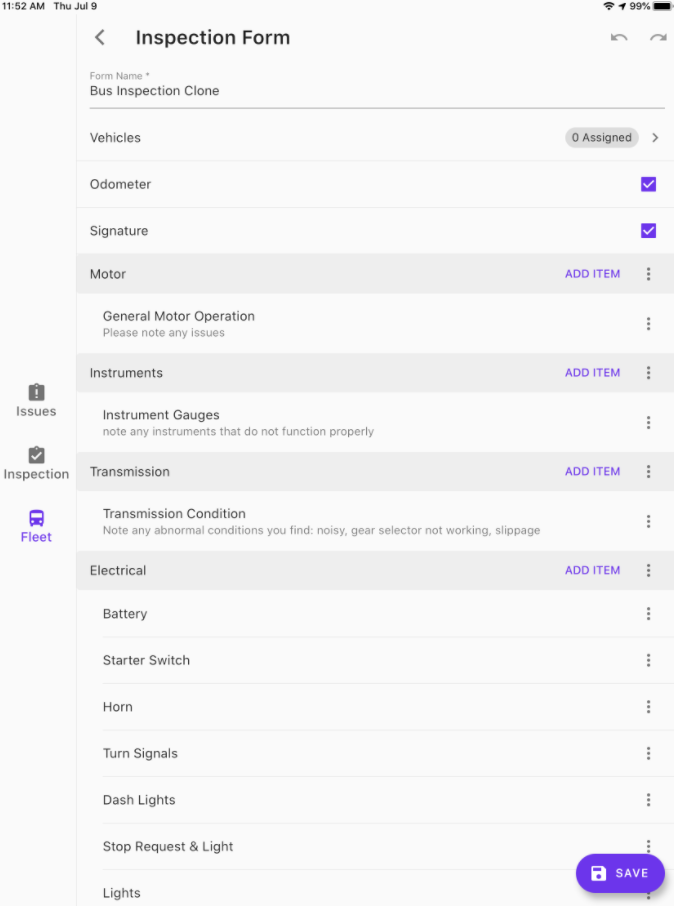
Task: Add item to the Motor section
Action: 592,274
